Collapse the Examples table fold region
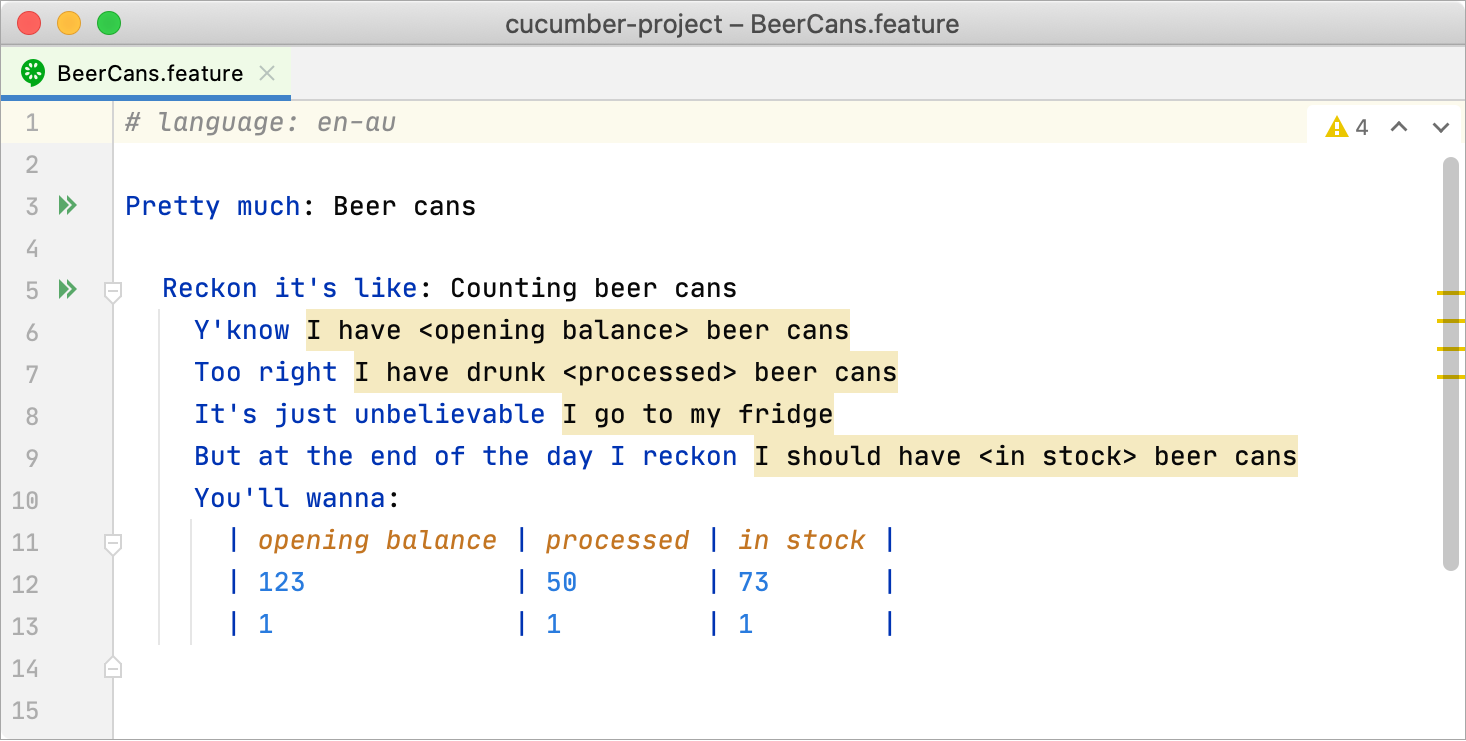 point(112,544)
